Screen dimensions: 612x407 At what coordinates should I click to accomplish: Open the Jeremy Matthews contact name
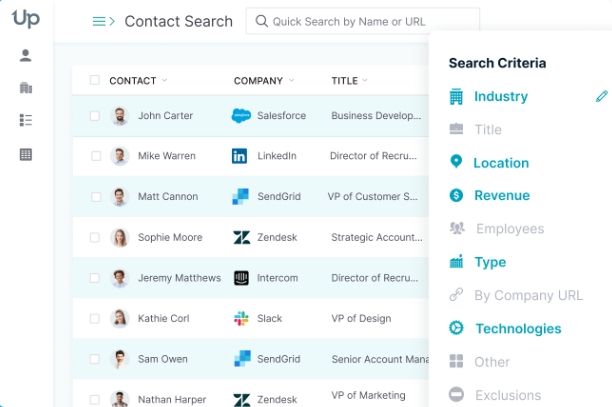click(179, 278)
